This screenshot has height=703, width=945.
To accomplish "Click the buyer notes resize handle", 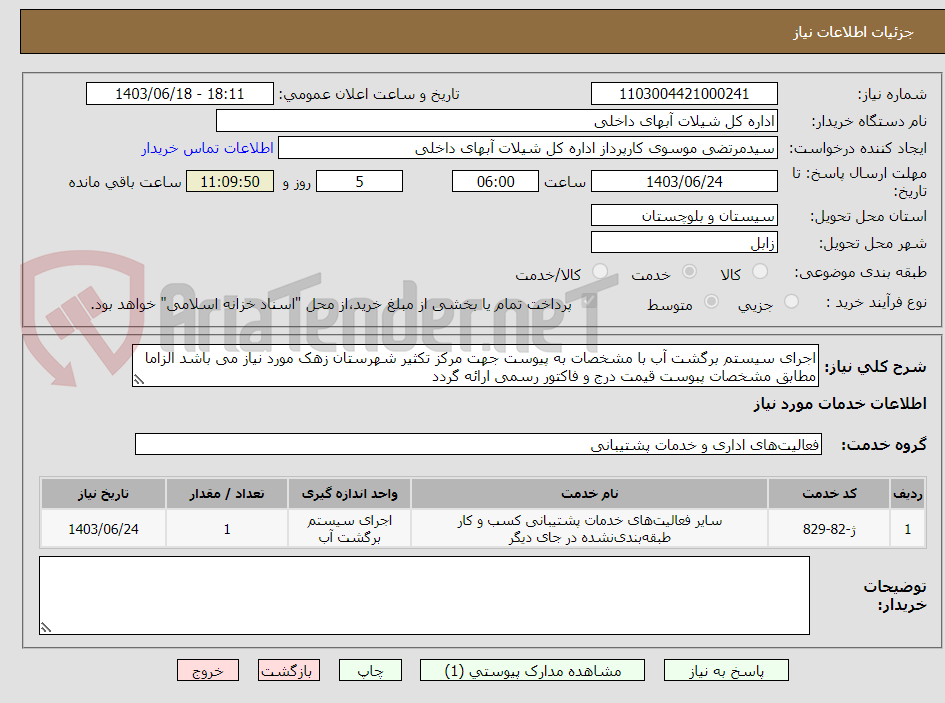I will 46,628.
